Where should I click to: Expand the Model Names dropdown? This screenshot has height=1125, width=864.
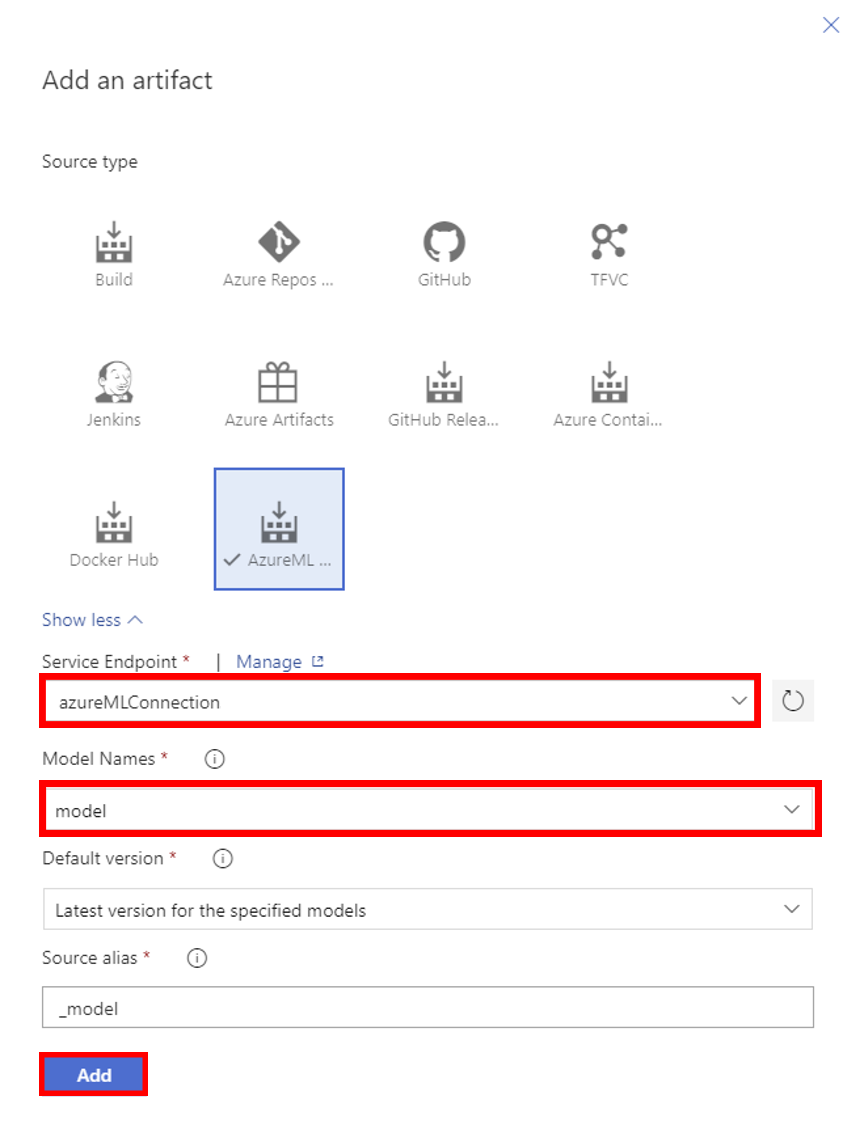[x=430, y=810]
